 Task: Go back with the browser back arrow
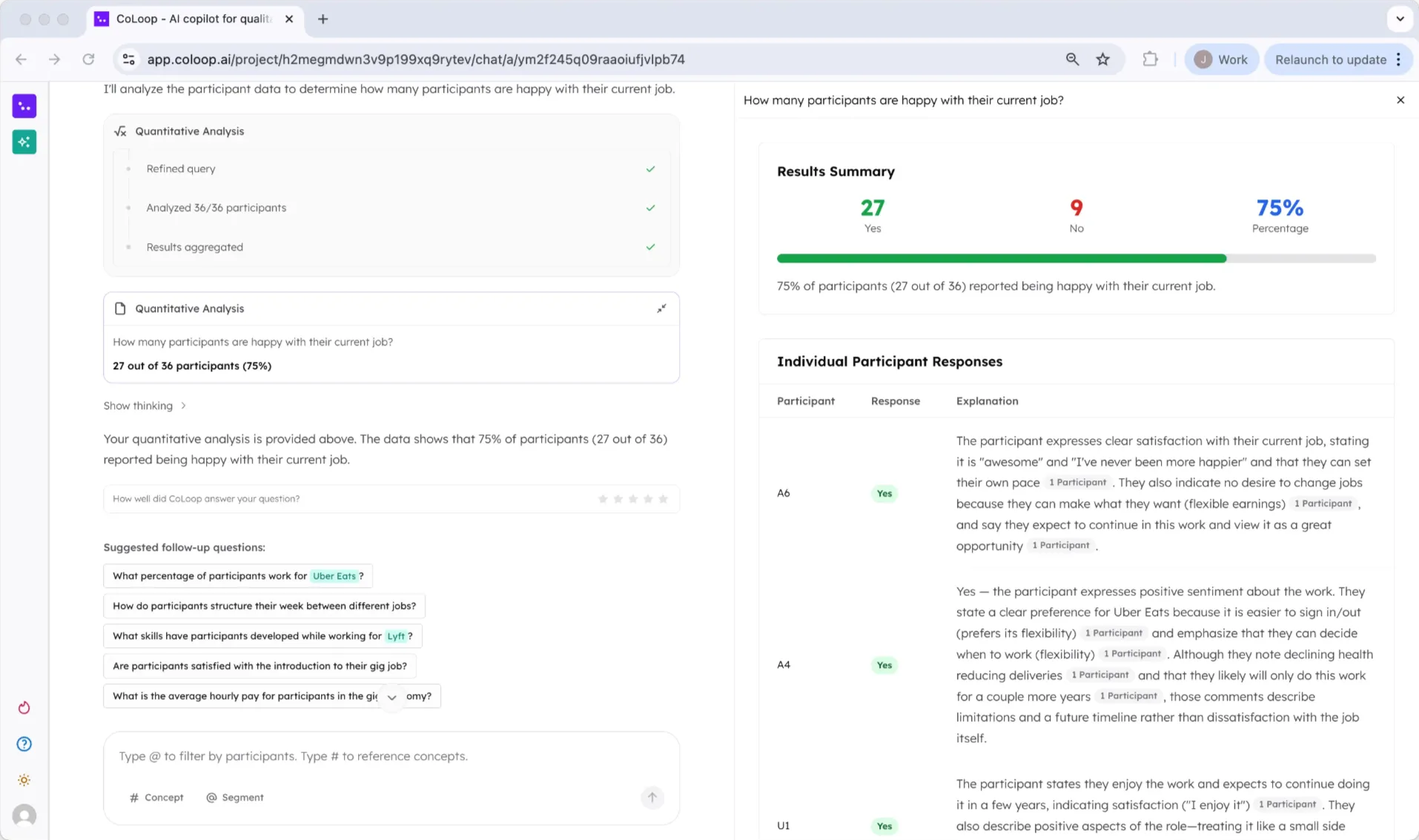pyautogui.click(x=21, y=59)
